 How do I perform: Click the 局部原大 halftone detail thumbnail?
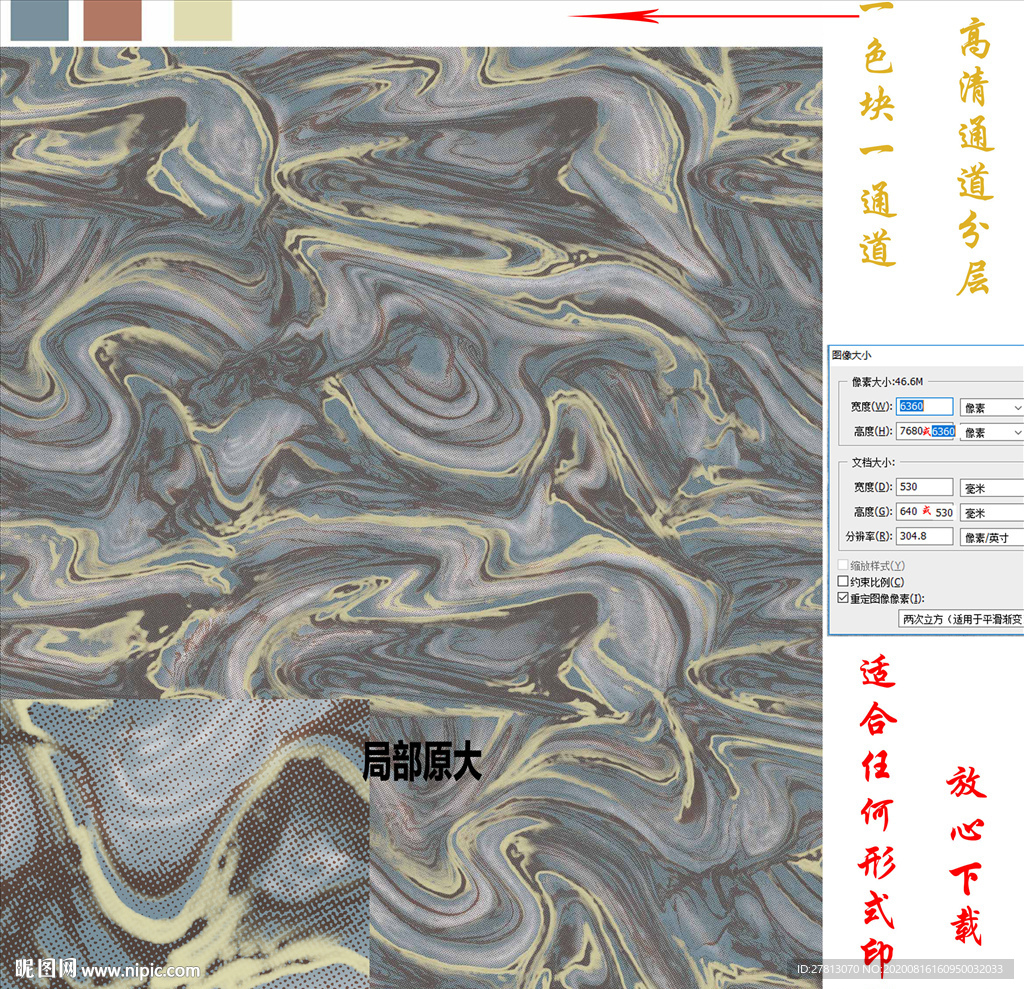pos(185,844)
